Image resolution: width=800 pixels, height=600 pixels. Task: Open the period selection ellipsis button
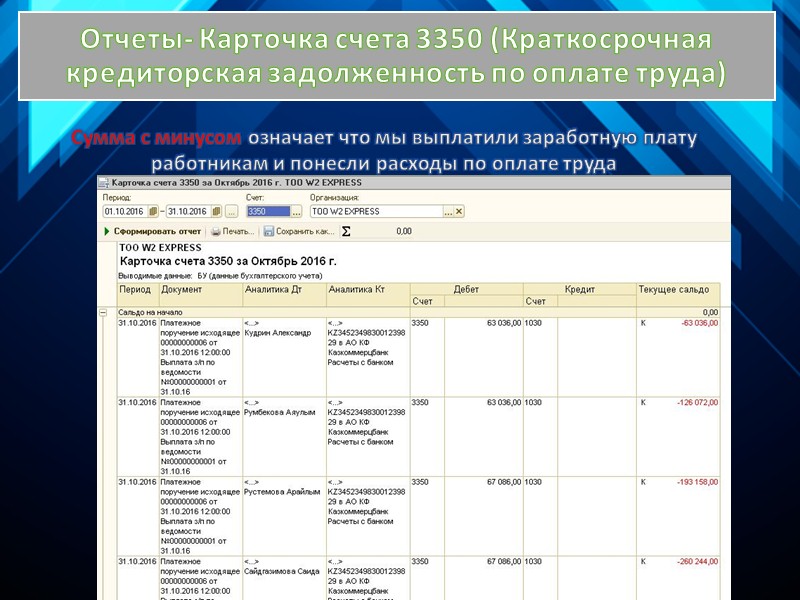232,211
